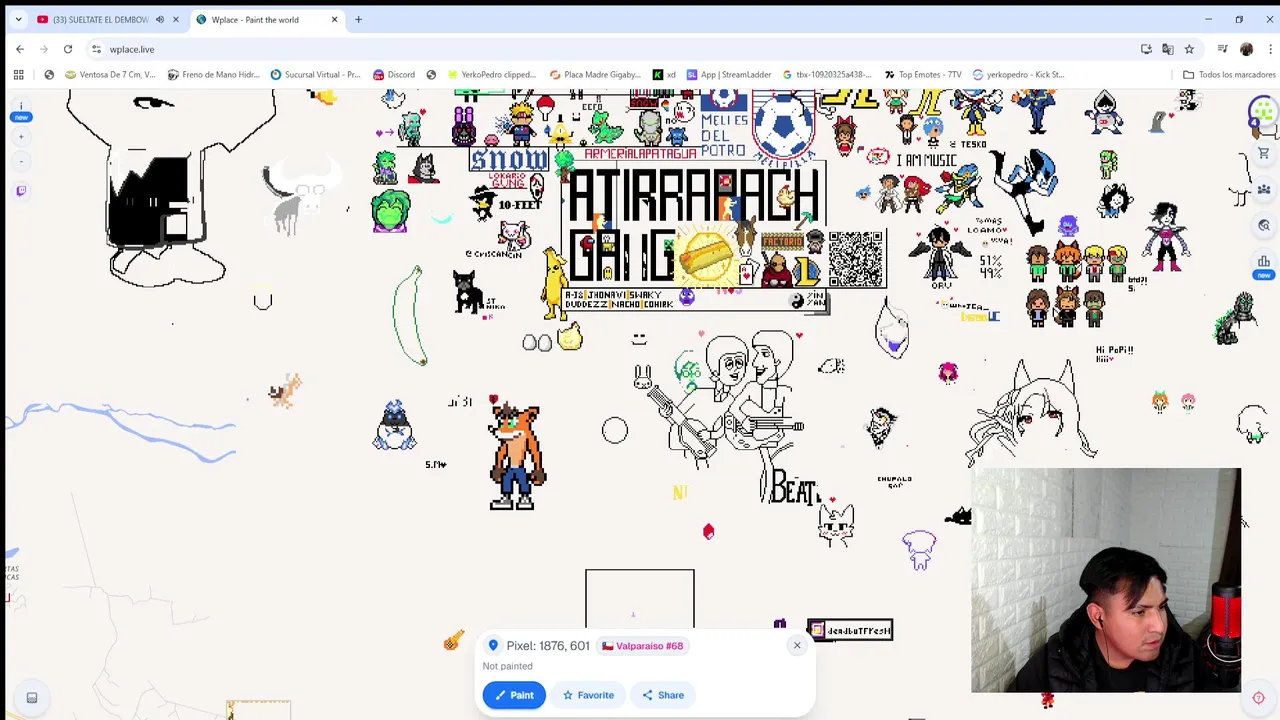Zoom in with the plus map button
Viewport: 1280px width, 720px height.
point(21,139)
